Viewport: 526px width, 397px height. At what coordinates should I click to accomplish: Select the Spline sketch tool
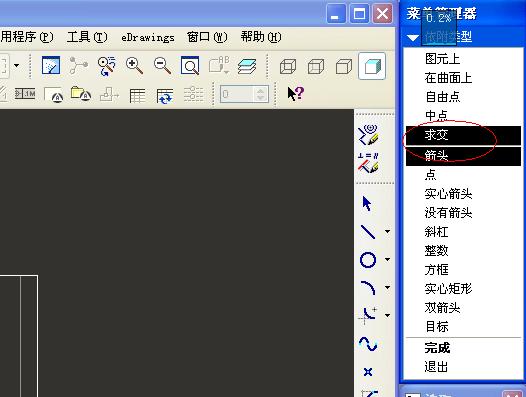point(368,344)
